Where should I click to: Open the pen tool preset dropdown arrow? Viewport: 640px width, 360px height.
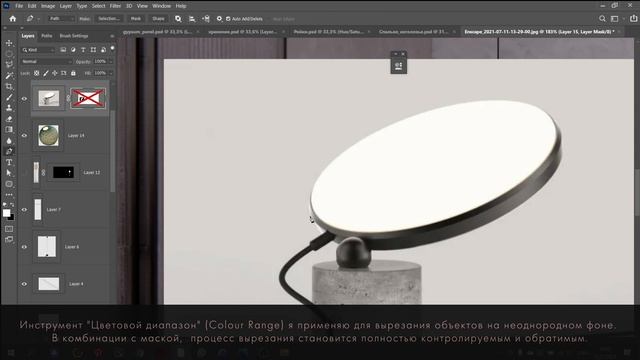[39, 19]
